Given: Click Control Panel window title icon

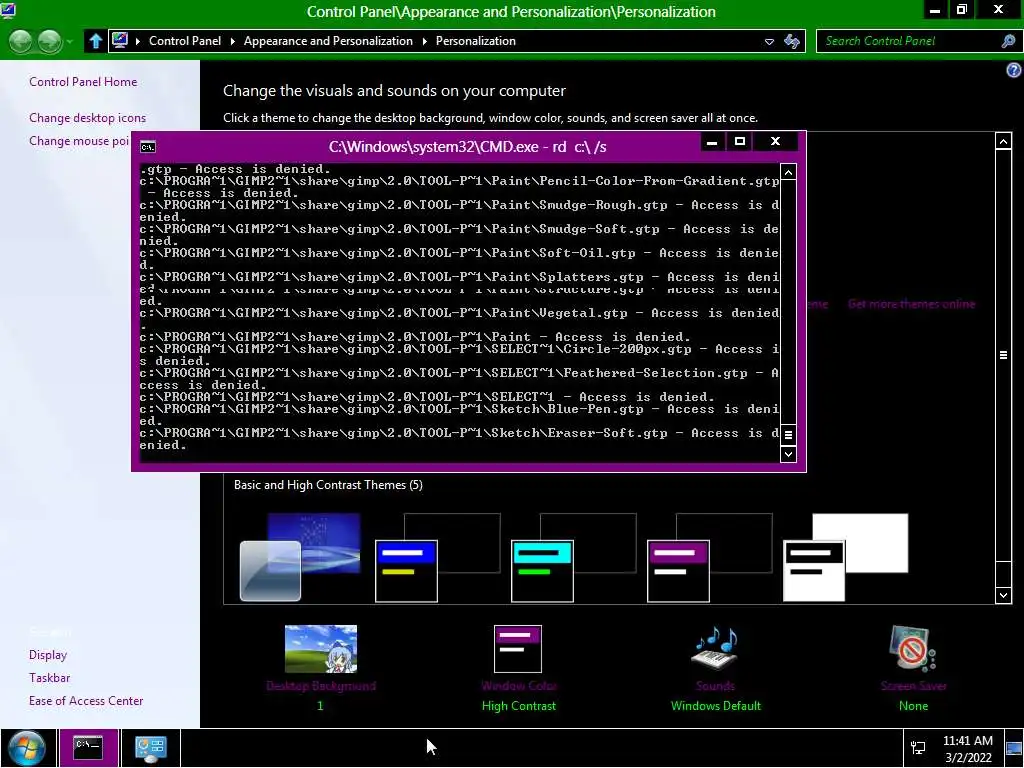Looking at the screenshot, I should (x=8, y=10).
